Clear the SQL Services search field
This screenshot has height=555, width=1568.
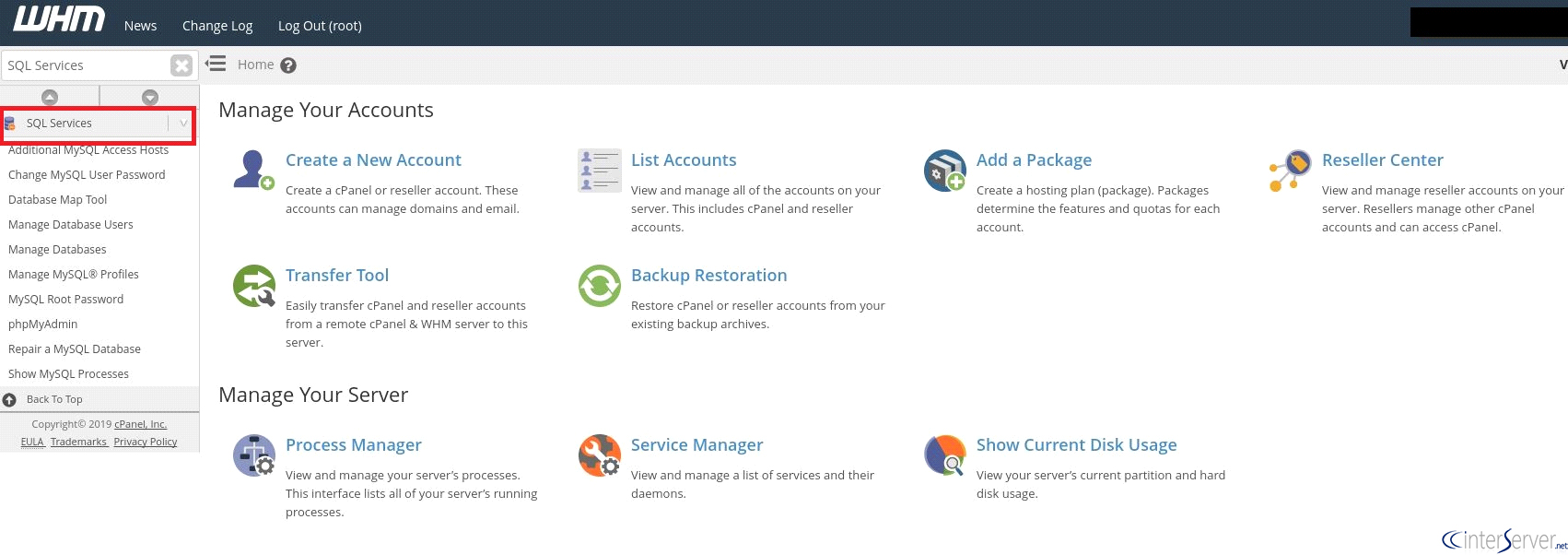[181, 65]
